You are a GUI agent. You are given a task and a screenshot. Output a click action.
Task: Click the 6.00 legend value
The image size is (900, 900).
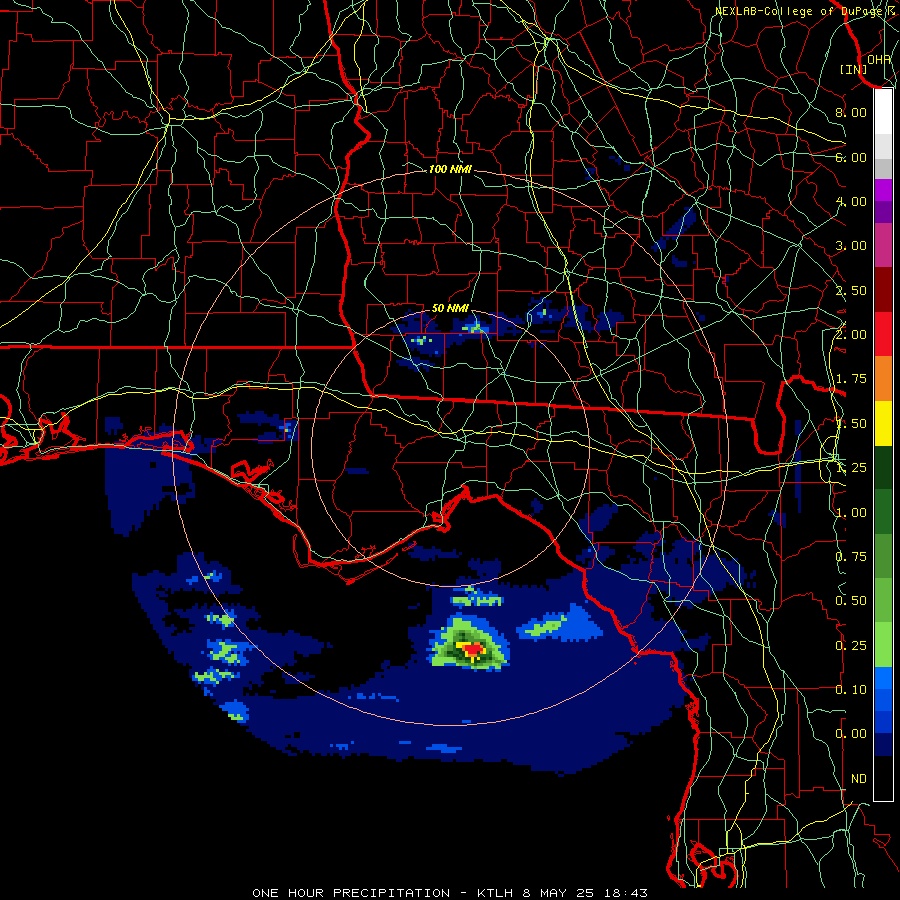coord(851,157)
